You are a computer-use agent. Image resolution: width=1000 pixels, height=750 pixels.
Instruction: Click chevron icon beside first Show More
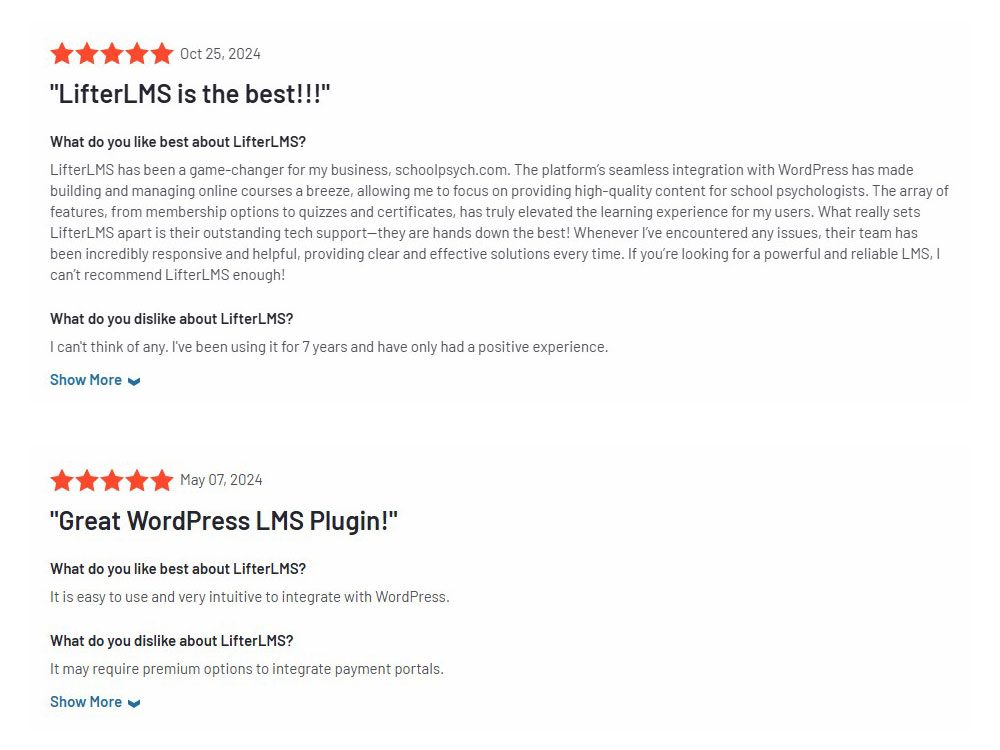134,381
